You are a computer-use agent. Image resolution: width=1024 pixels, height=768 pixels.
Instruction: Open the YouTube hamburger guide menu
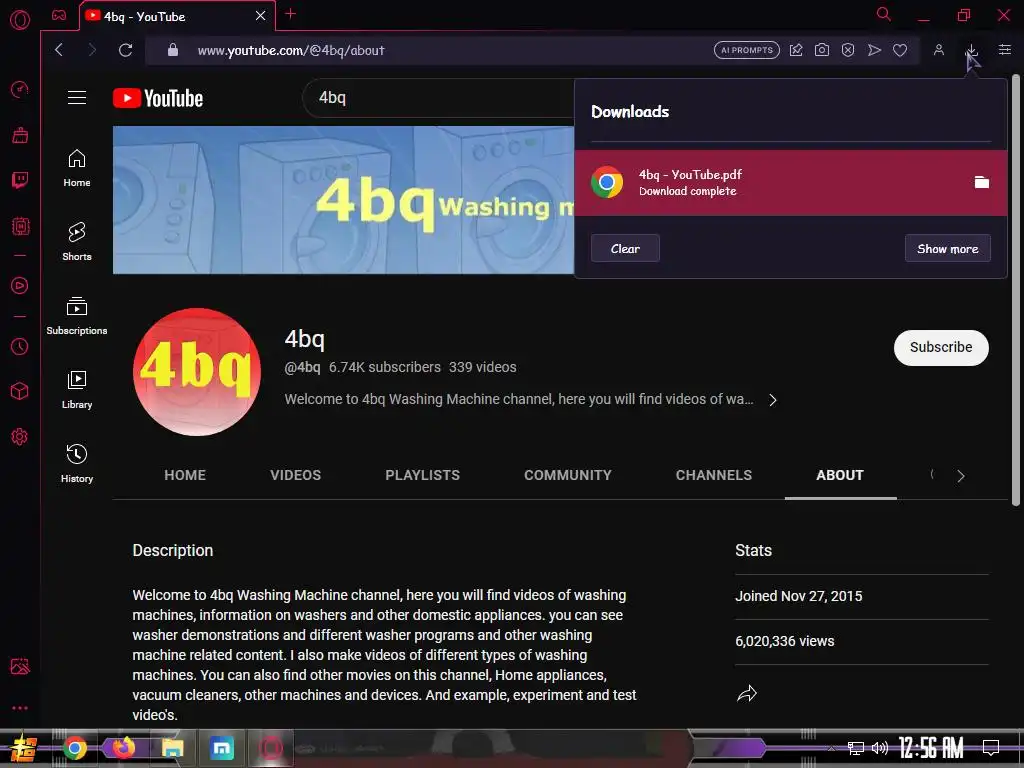(x=77, y=98)
